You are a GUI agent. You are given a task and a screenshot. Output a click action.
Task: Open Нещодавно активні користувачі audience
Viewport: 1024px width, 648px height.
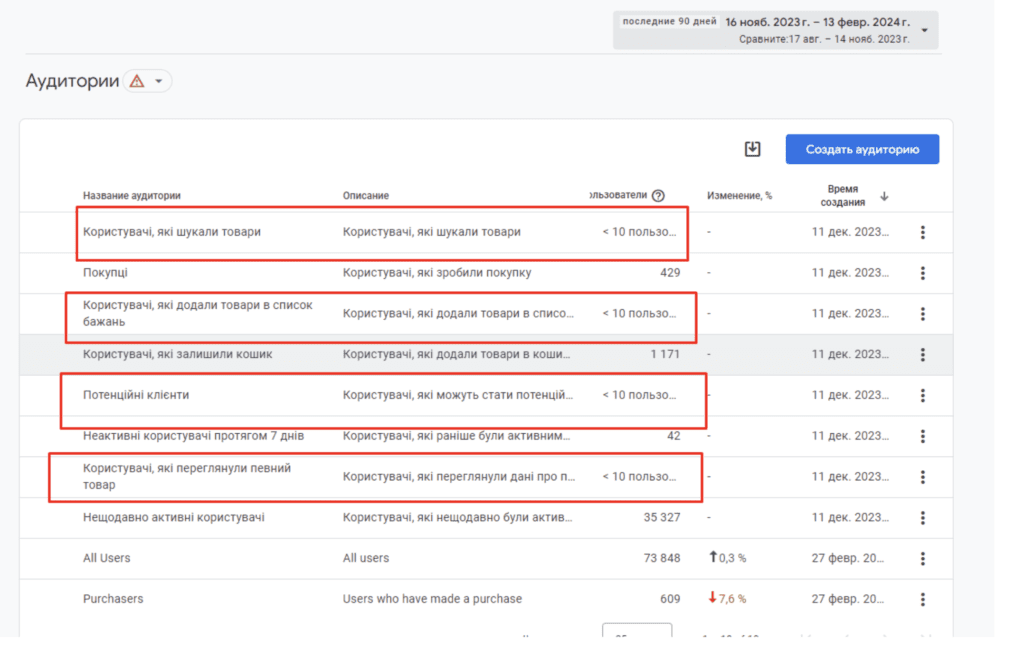pyautogui.click(x=174, y=517)
